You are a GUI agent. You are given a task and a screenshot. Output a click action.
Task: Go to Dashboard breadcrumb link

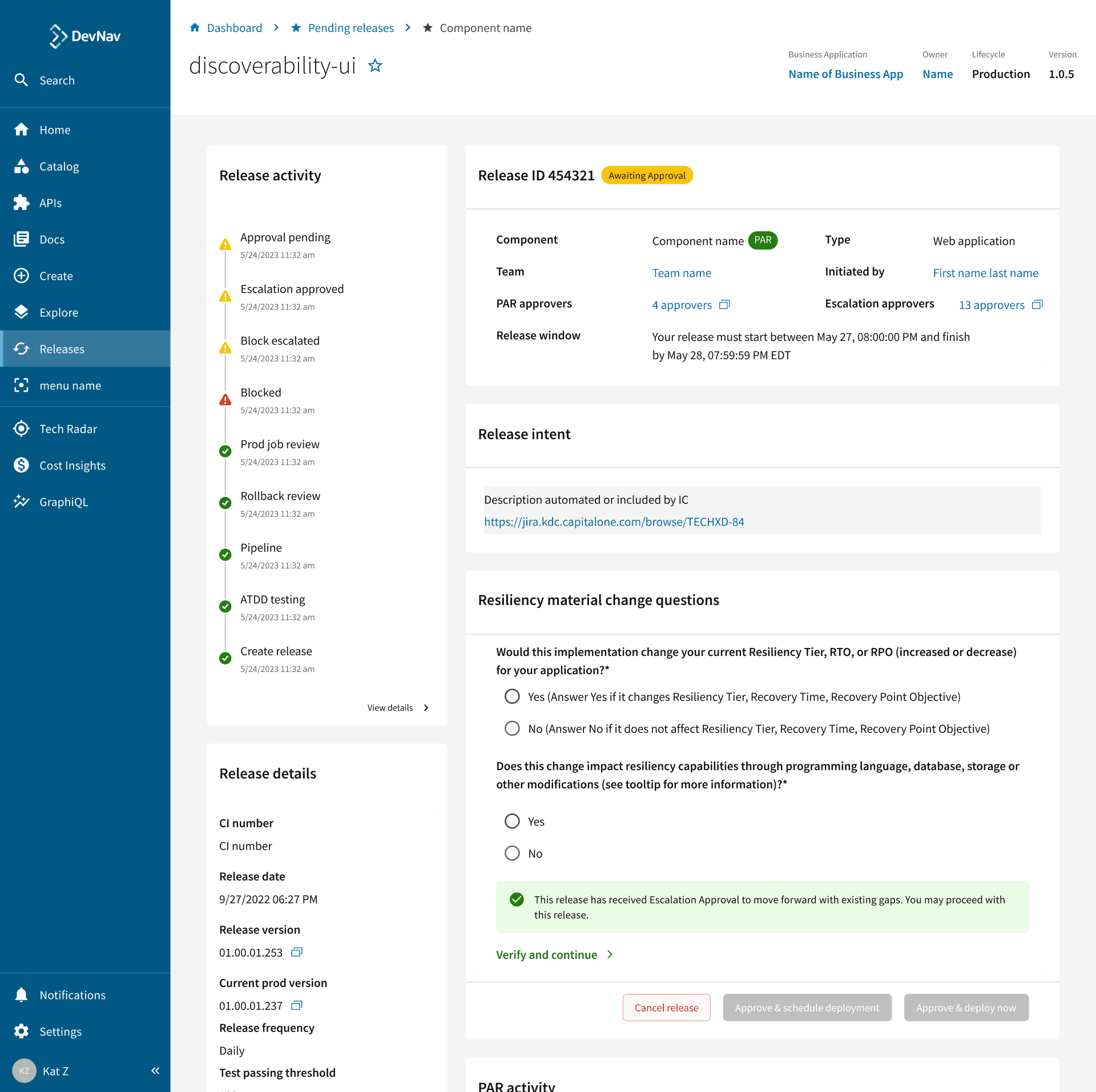tap(235, 27)
